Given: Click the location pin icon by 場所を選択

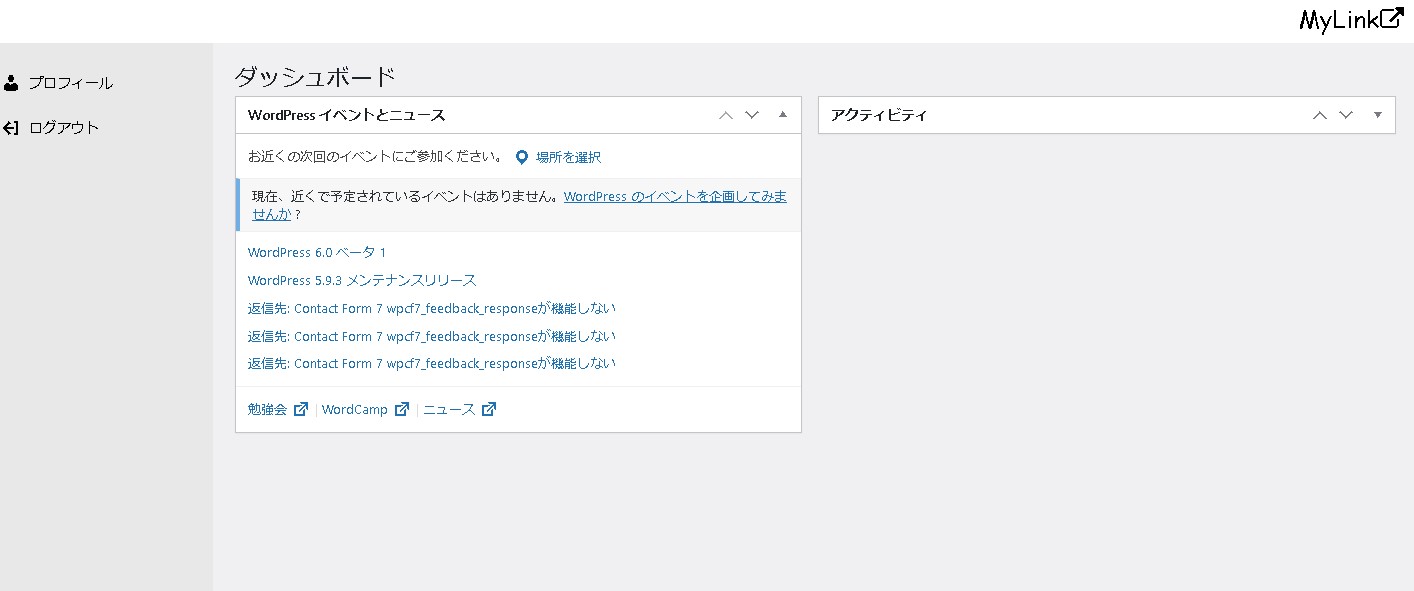Looking at the screenshot, I should (x=521, y=157).
